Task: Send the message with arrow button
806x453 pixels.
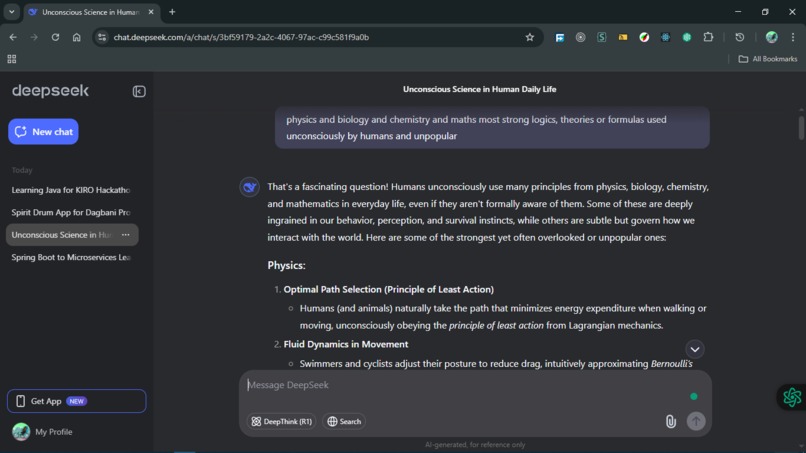Action: click(696, 421)
